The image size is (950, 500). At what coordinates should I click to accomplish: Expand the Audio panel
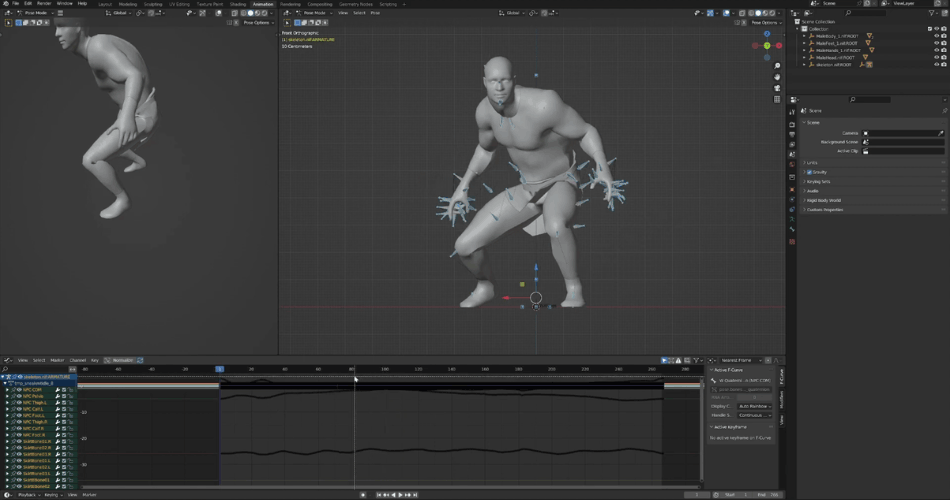[x=812, y=191]
